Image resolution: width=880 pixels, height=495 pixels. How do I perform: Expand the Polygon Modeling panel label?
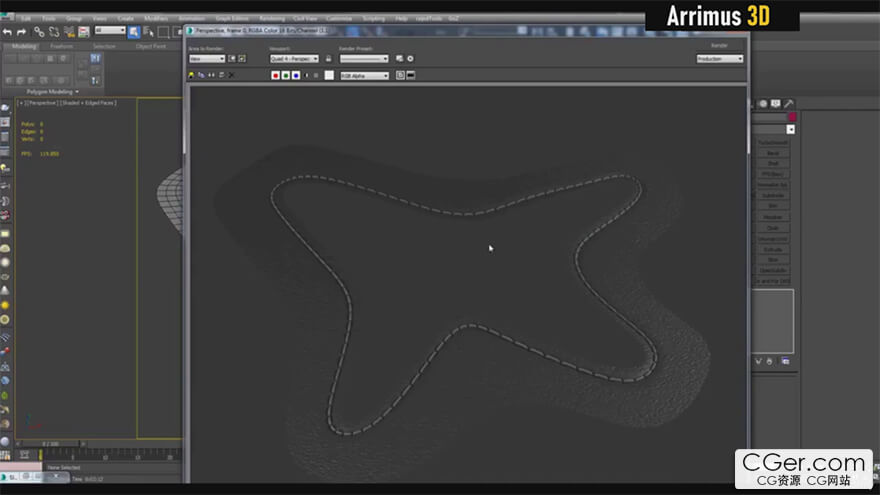click(x=50, y=91)
